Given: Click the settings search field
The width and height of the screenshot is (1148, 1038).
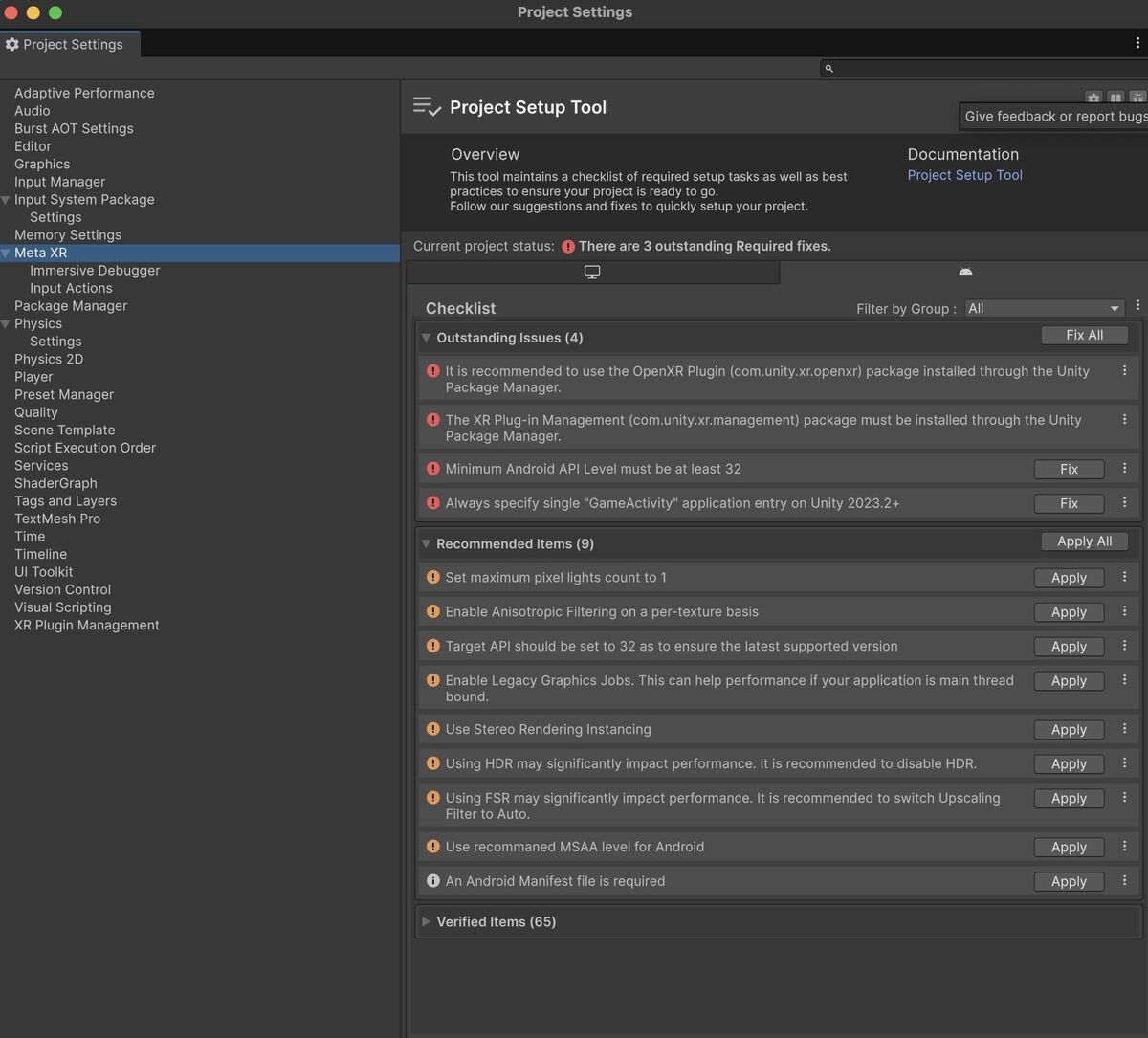Looking at the screenshot, I should [x=983, y=69].
